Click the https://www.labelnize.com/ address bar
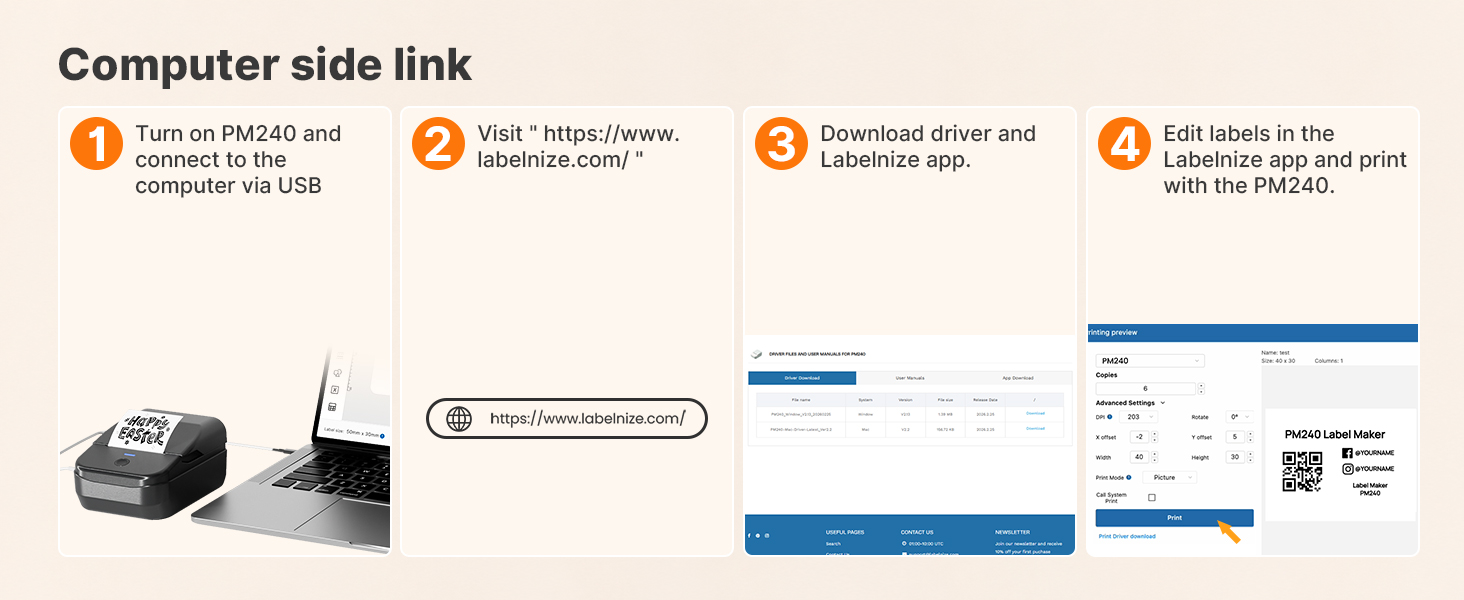Image resolution: width=1464 pixels, height=600 pixels. click(x=567, y=419)
